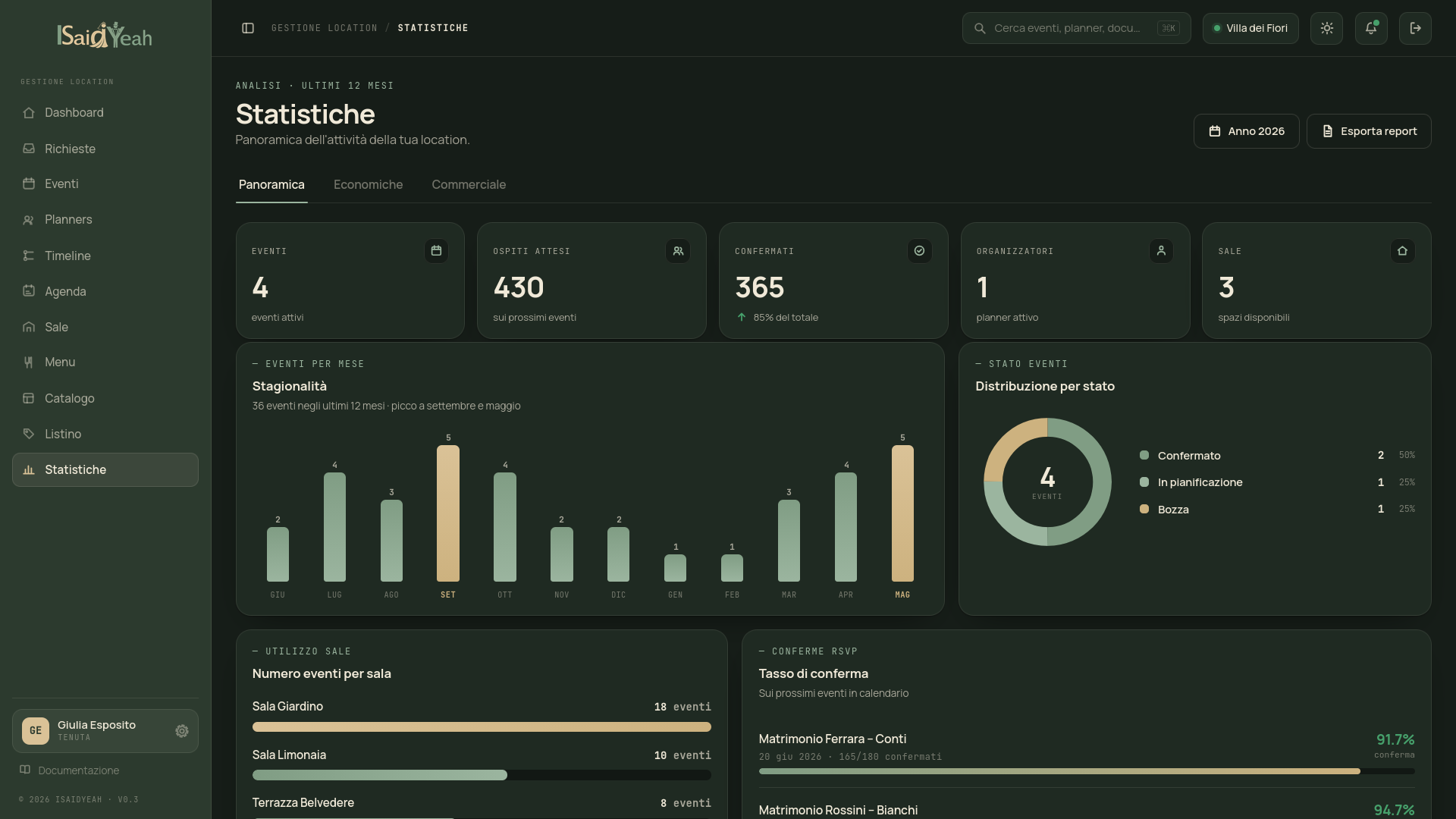Click the house icon on Sale card
The height and width of the screenshot is (819, 1456).
click(x=1402, y=251)
